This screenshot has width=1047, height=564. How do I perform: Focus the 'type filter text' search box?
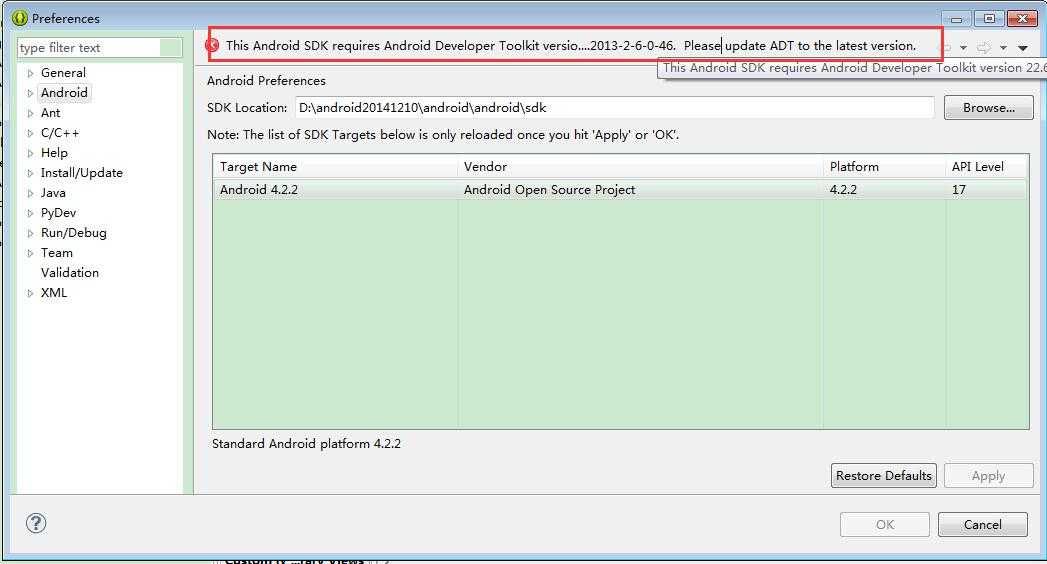(99, 47)
